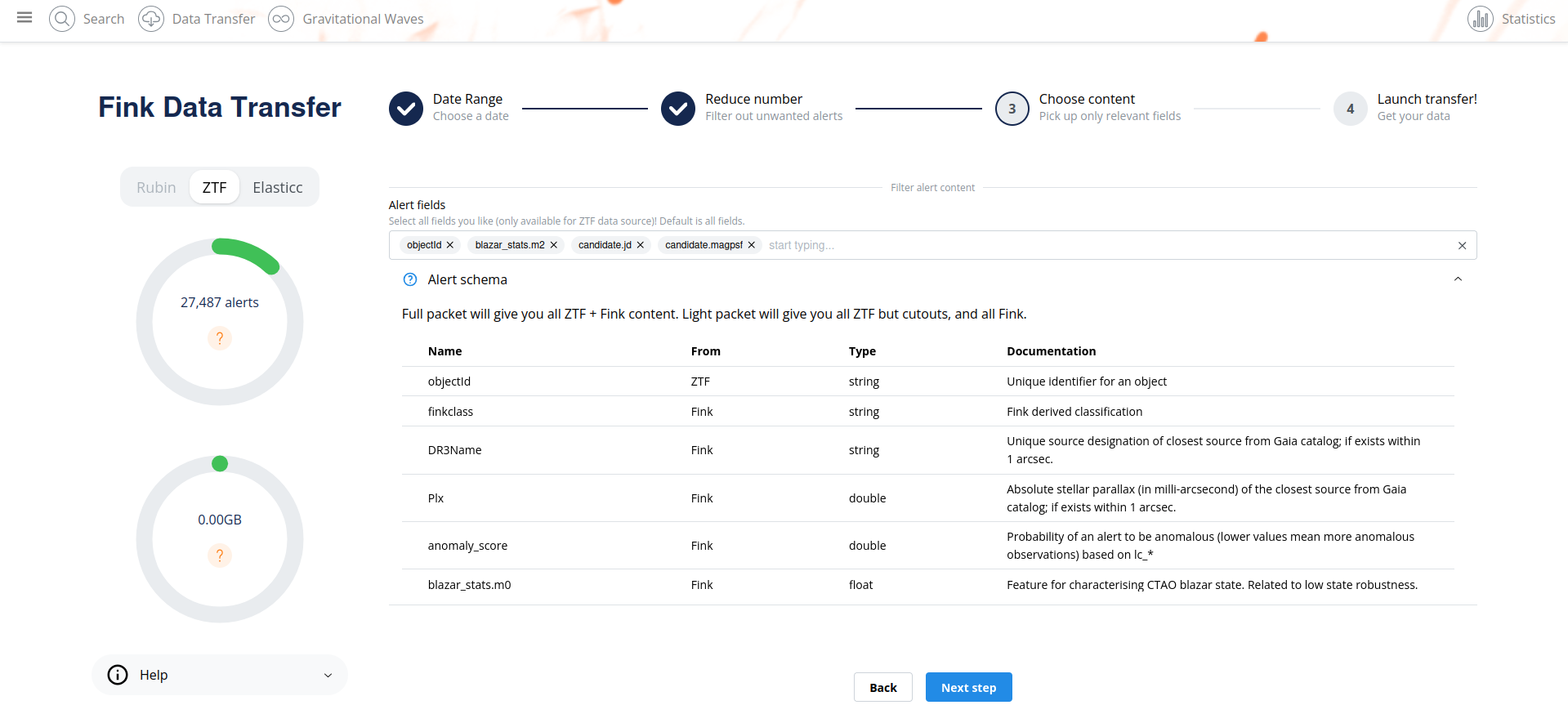Click the Reduce number step title

click(754, 99)
